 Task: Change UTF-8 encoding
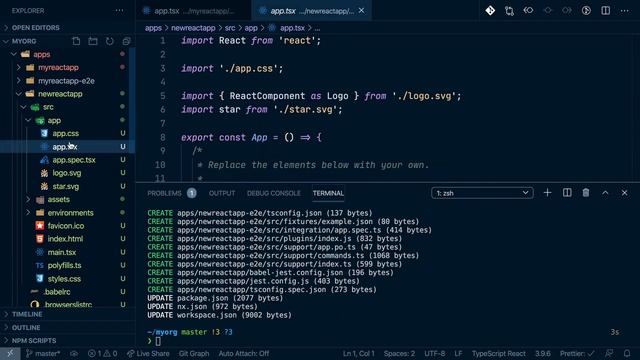tap(435, 353)
